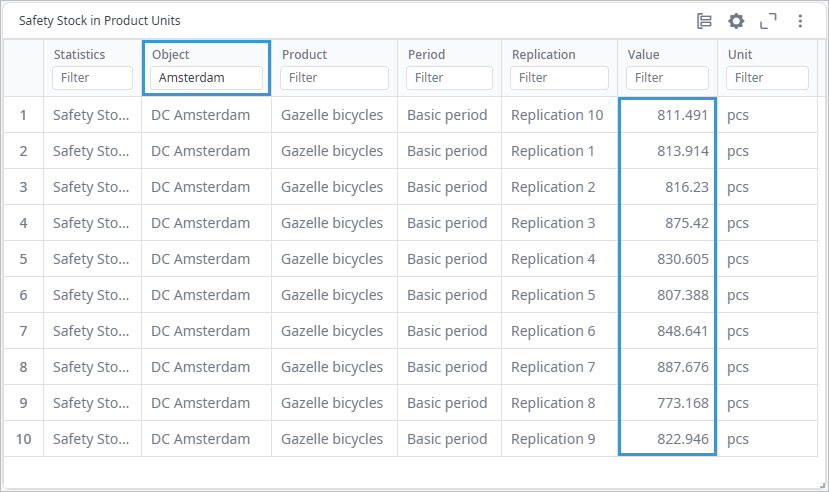Click the panel resize handle corner
Viewport: 829px width, 492px height.
(822, 485)
